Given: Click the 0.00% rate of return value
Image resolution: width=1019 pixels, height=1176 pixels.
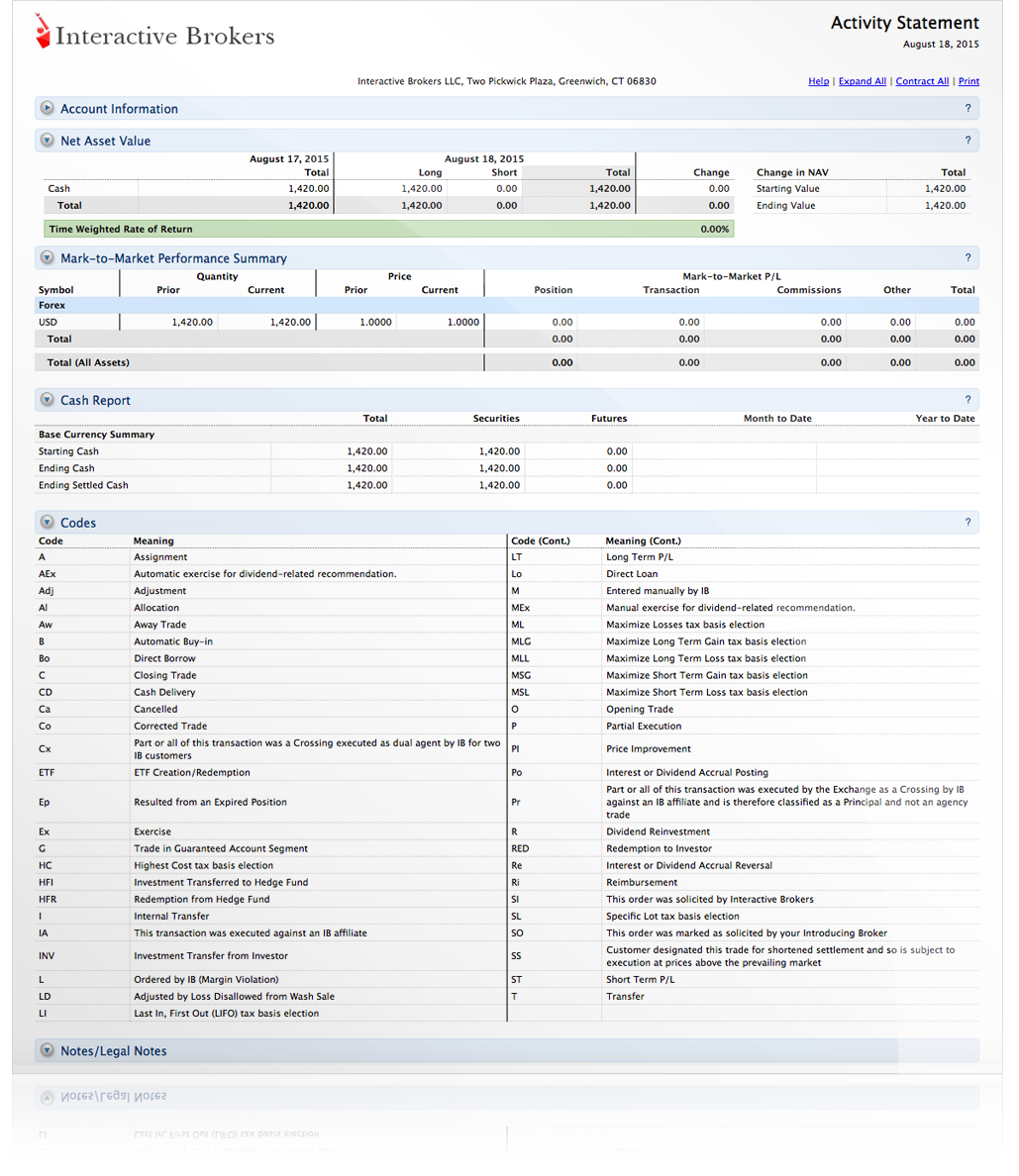Looking at the screenshot, I should tap(714, 229).
